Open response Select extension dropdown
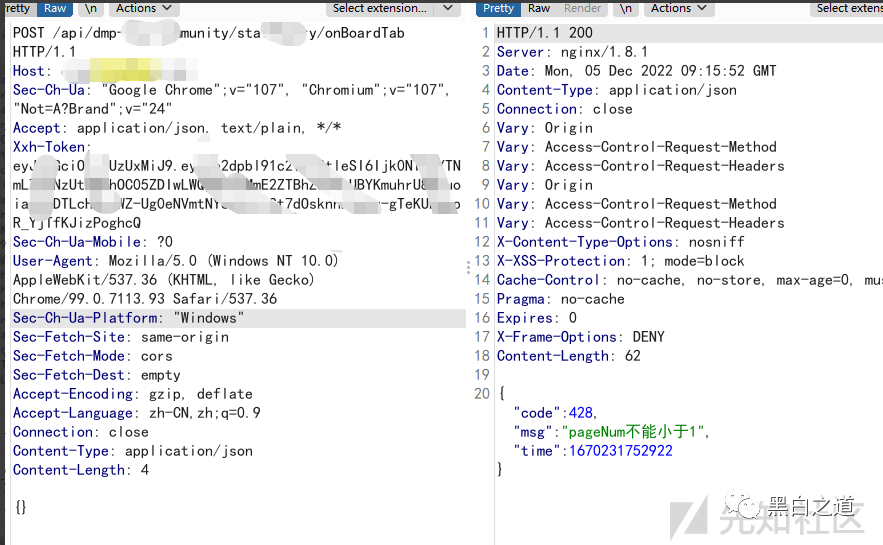883x545 pixels. [848, 8]
